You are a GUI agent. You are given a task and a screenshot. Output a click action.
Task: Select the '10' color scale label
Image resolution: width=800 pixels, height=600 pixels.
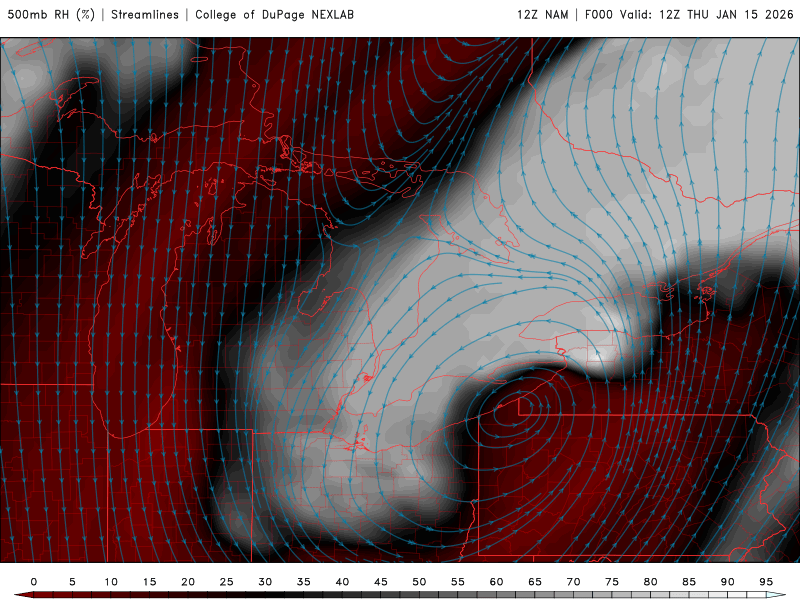point(111,582)
